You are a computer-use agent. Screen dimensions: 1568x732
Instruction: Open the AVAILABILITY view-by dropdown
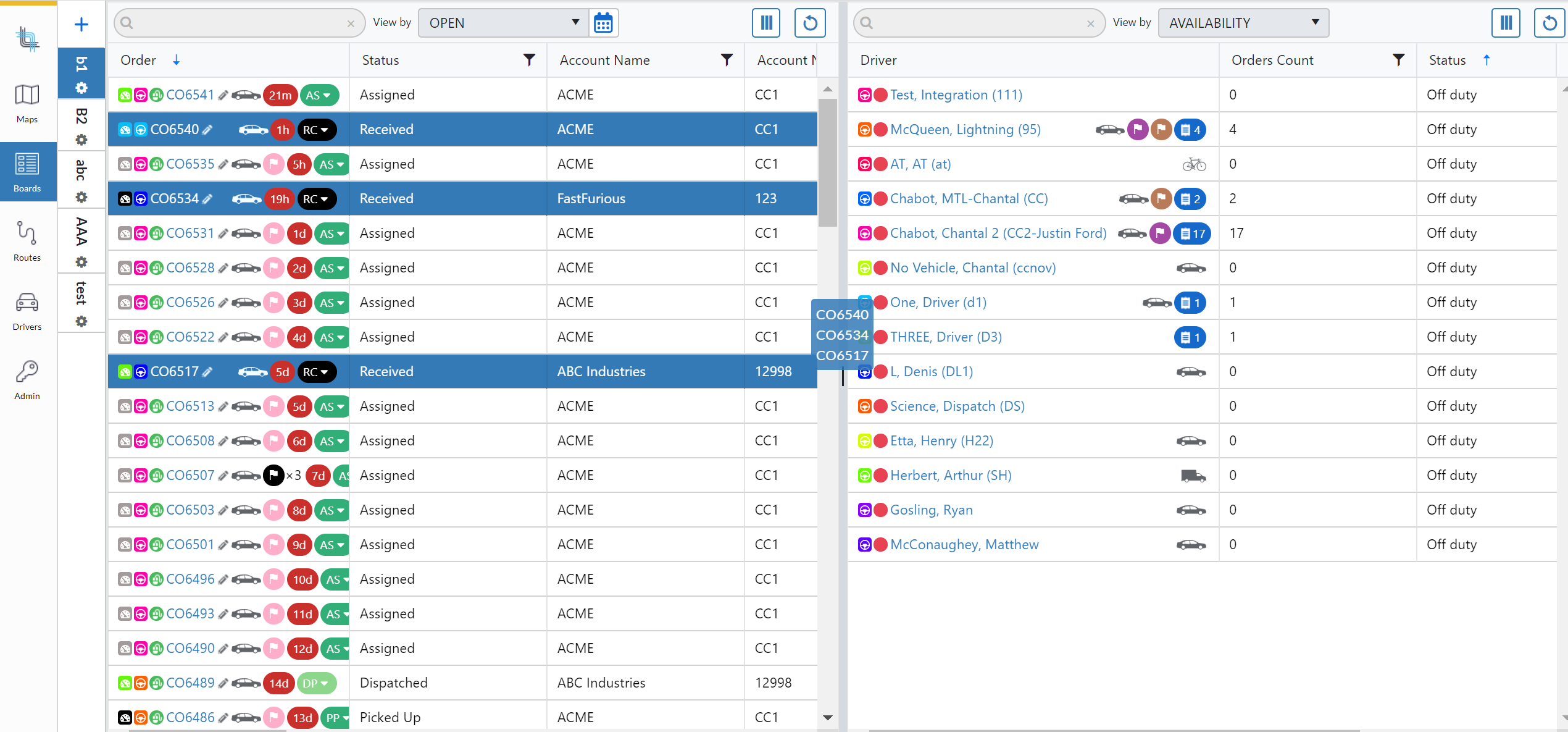coord(1243,23)
